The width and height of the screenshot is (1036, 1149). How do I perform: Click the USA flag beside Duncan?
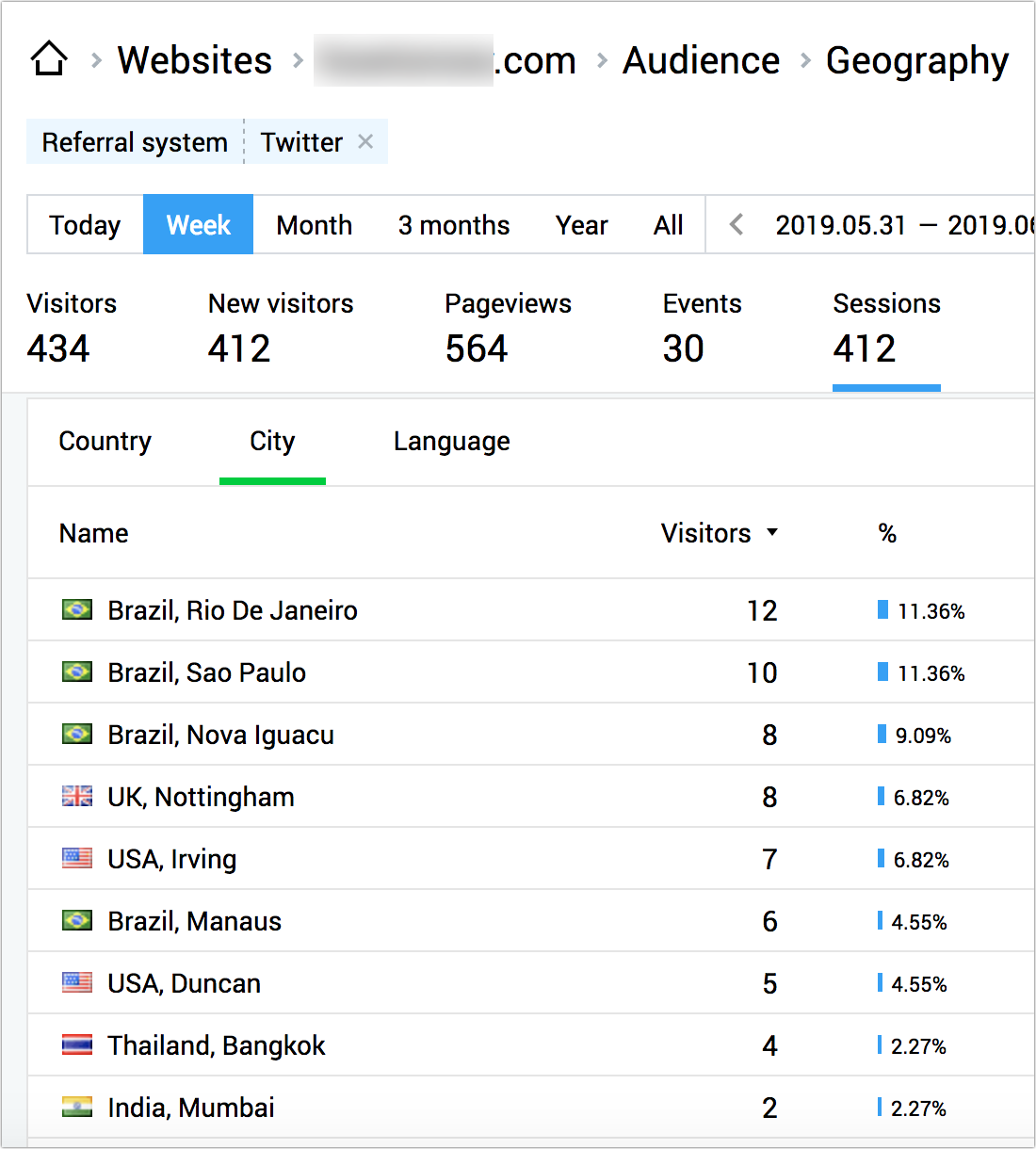tap(77, 982)
